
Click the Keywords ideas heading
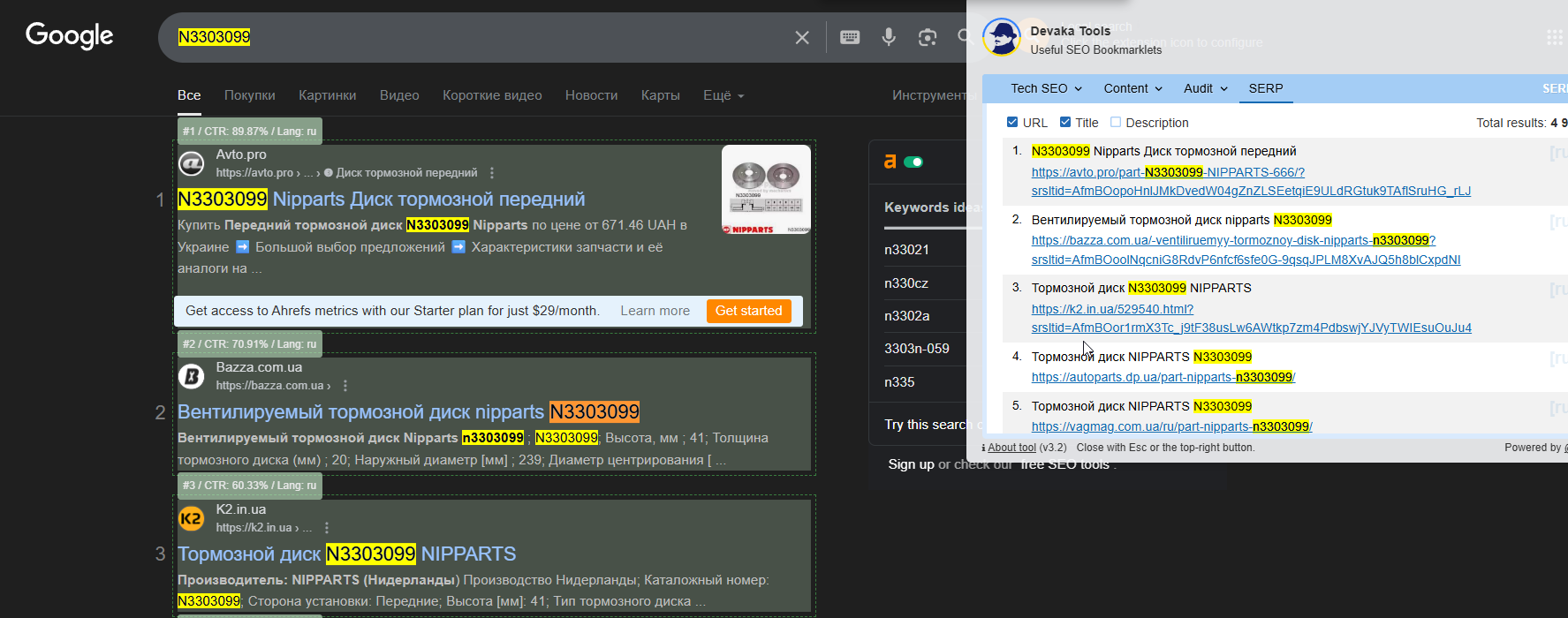(932, 207)
